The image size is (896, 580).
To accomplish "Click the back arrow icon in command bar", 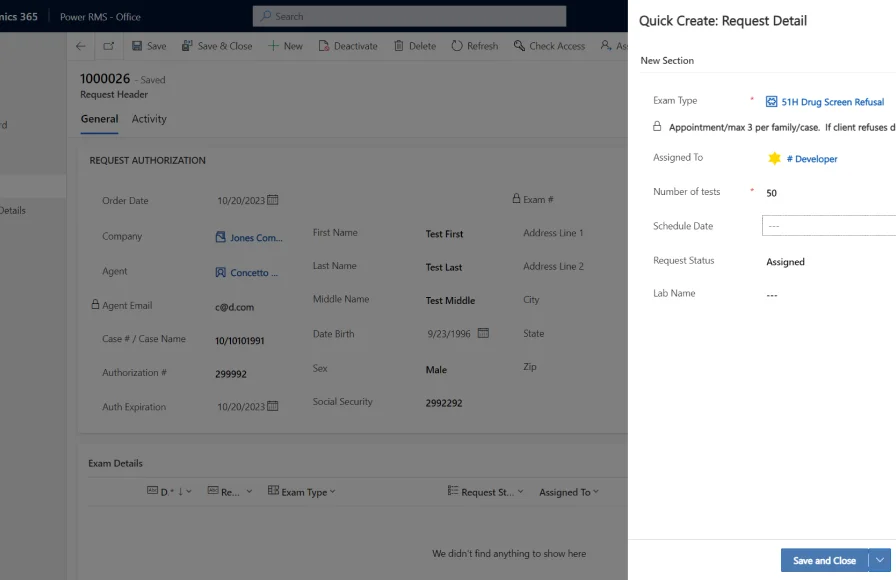I will (x=81, y=46).
